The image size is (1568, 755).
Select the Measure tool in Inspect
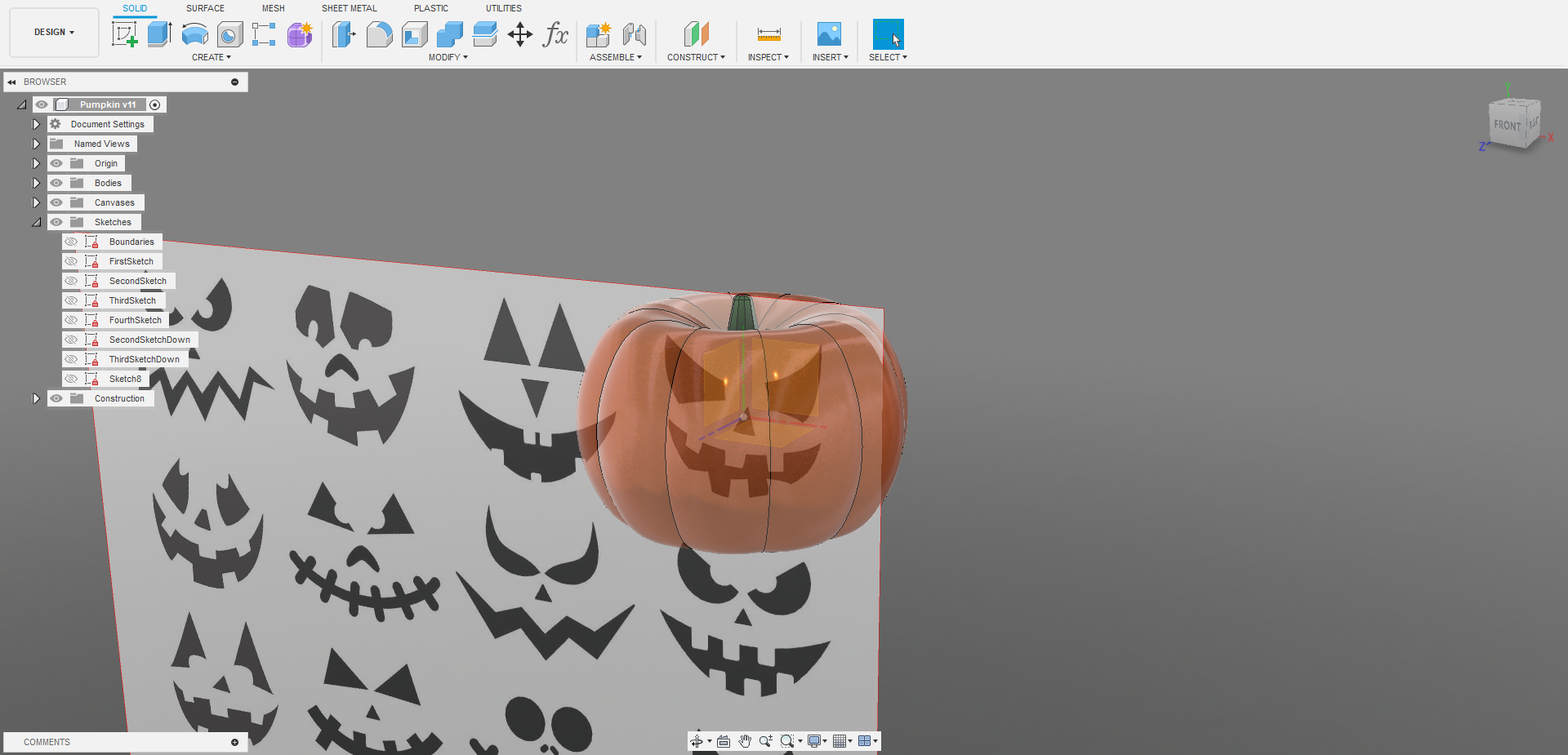pyautogui.click(x=768, y=34)
